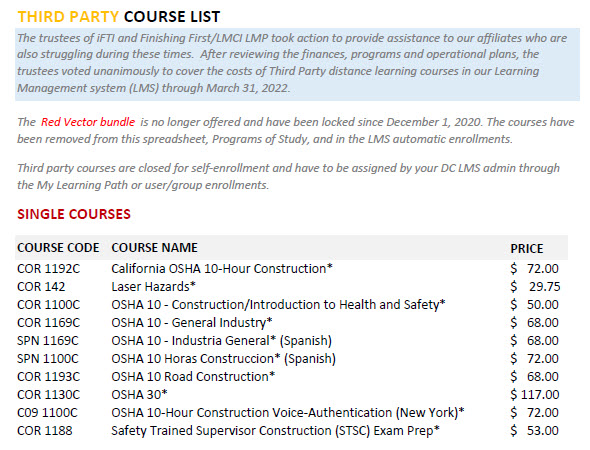This screenshot has width=590, height=450.
Task: Click the $117.00 price cell
Action: (x=535, y=395)
